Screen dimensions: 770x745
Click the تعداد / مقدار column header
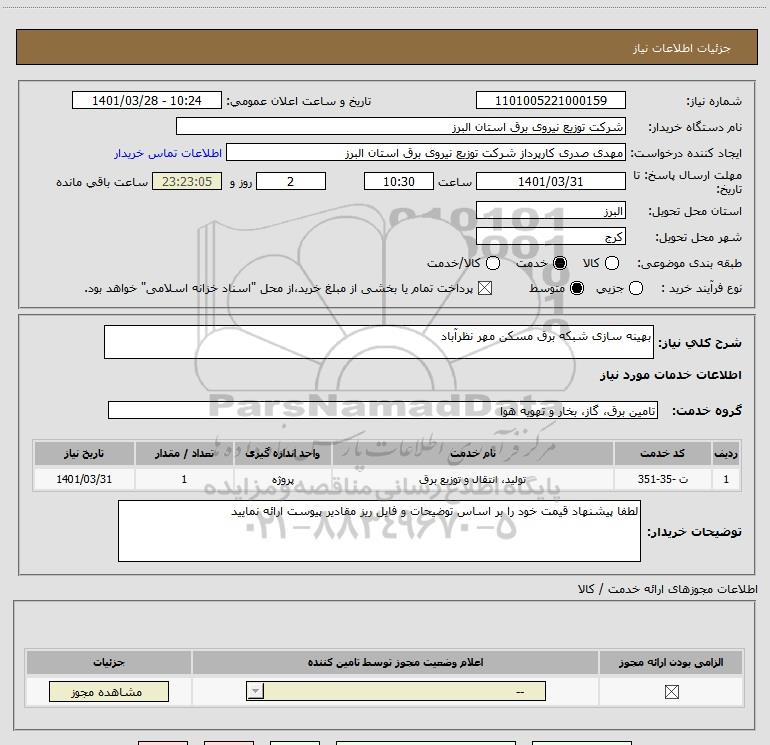[x=184, y=453]
